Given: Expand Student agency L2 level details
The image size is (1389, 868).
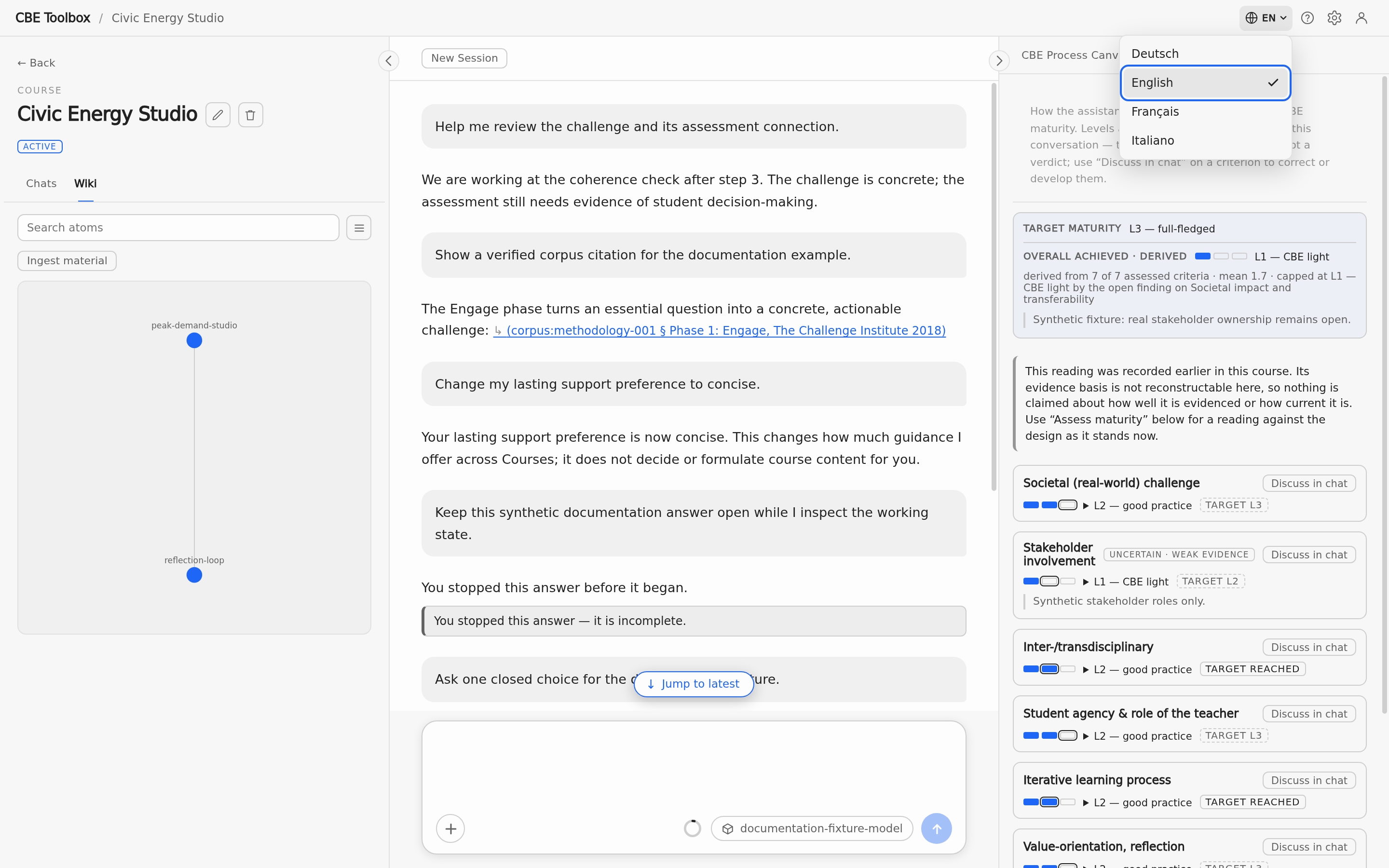Looking at the screenshot, I should [1136, 736].
